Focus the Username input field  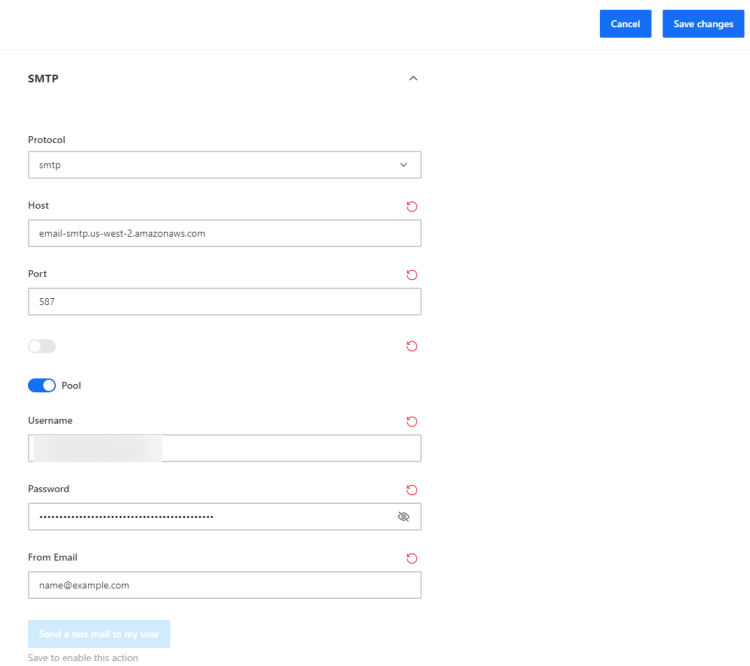[x=225, y=448]
